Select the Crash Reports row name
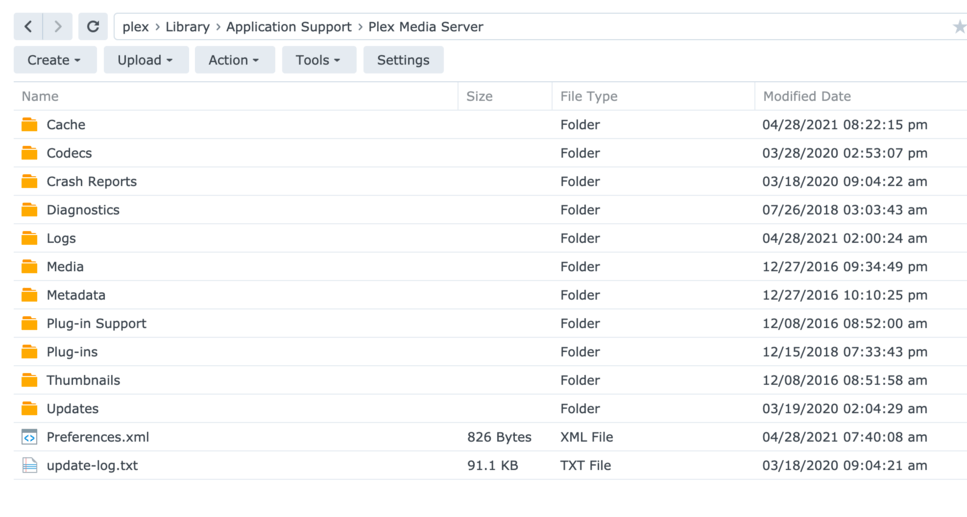The width and height of the screenshot is (967, 517). (x=92, y=181)
